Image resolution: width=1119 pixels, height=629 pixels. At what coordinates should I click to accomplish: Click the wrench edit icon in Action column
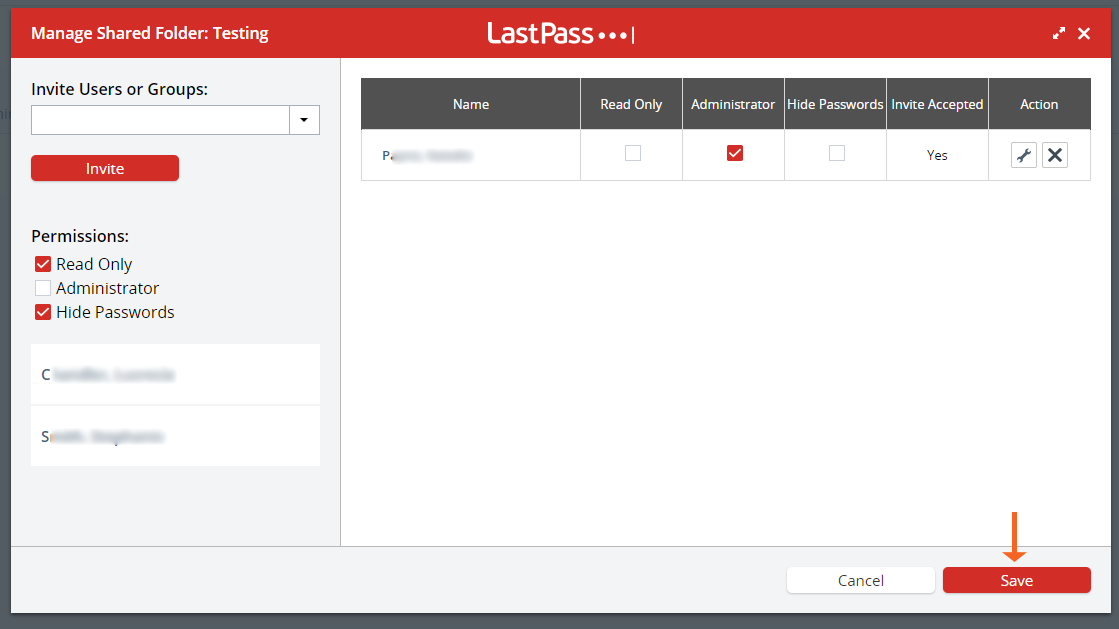[x=1023, y=155]
